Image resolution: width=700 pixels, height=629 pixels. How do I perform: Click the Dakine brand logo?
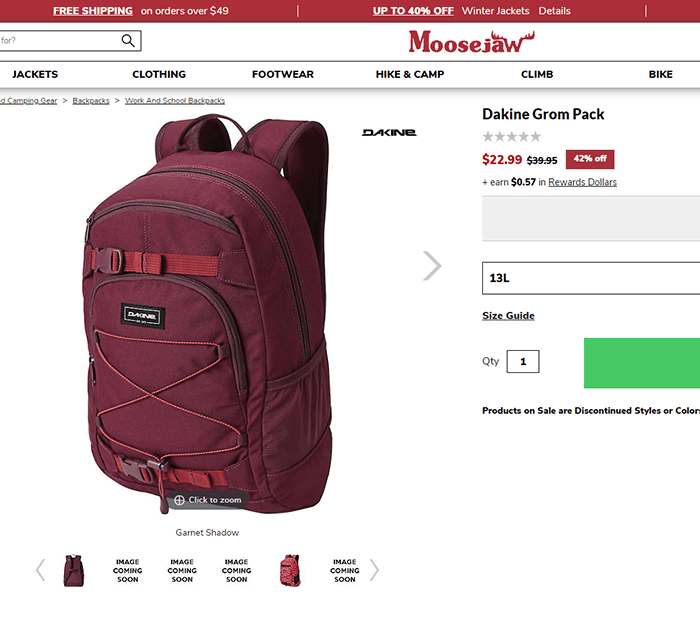click(x=389, y=133)
